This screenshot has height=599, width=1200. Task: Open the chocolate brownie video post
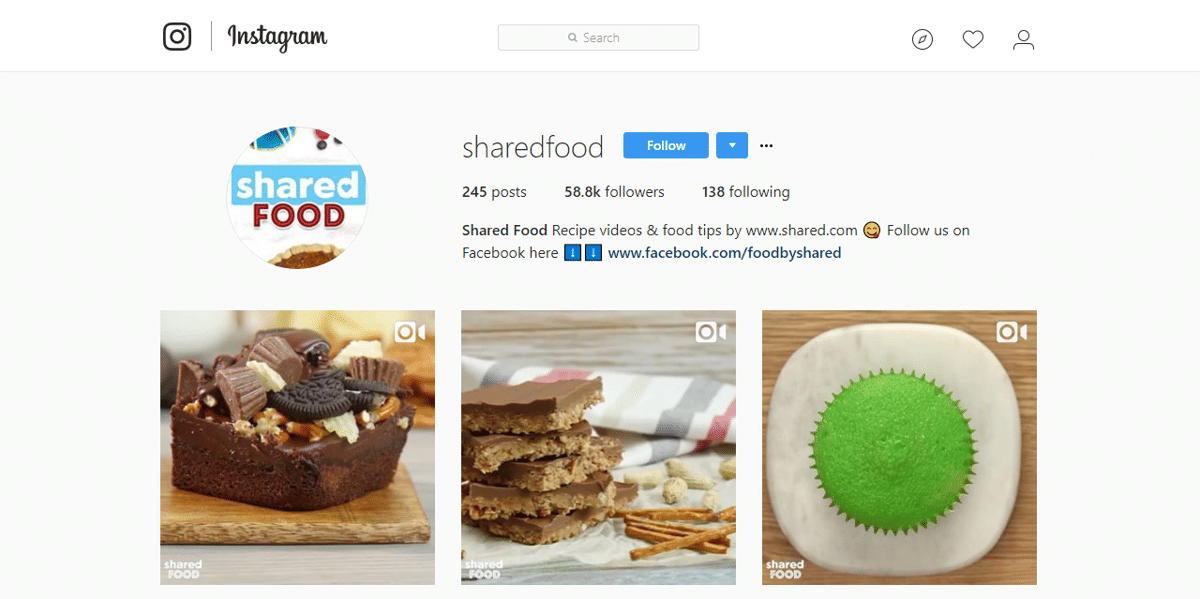(x=297, y=447)
